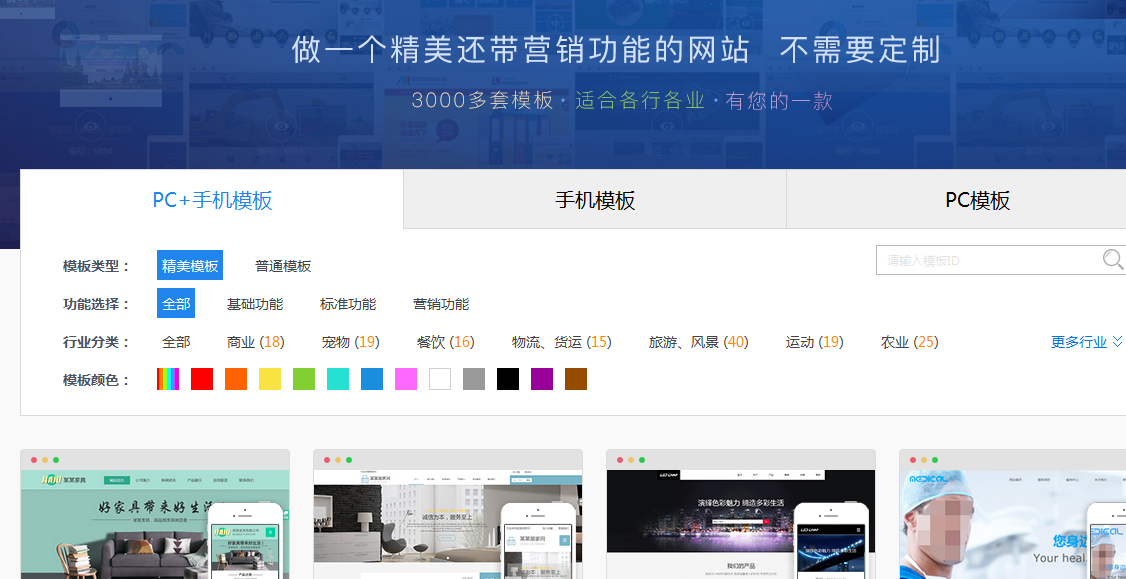Expand 更多行业 industry list
The height and width of the screenshot is (579, 1126).
click(1086, 342)
